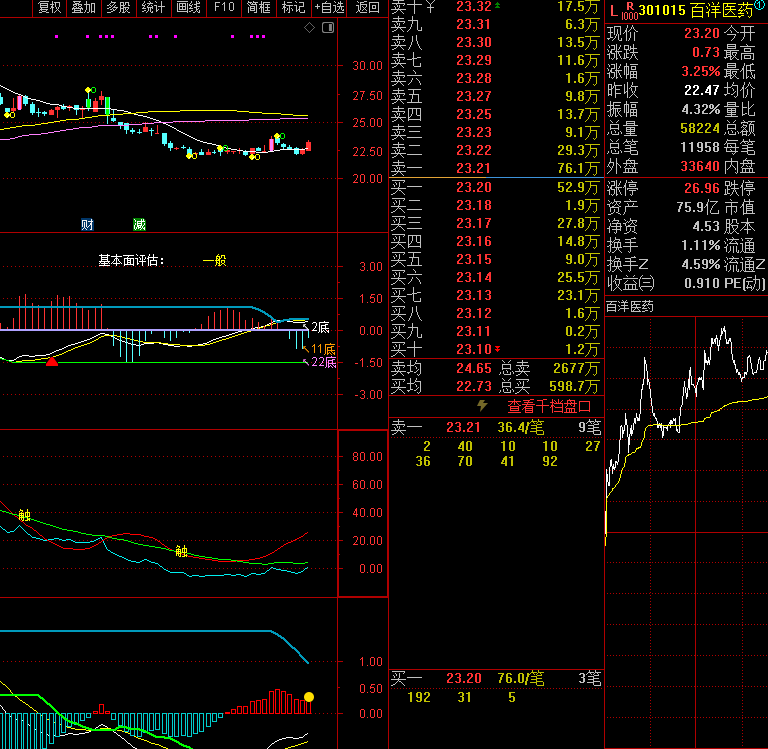Click the yellow dot on MACD histogram

pos(309,696)
